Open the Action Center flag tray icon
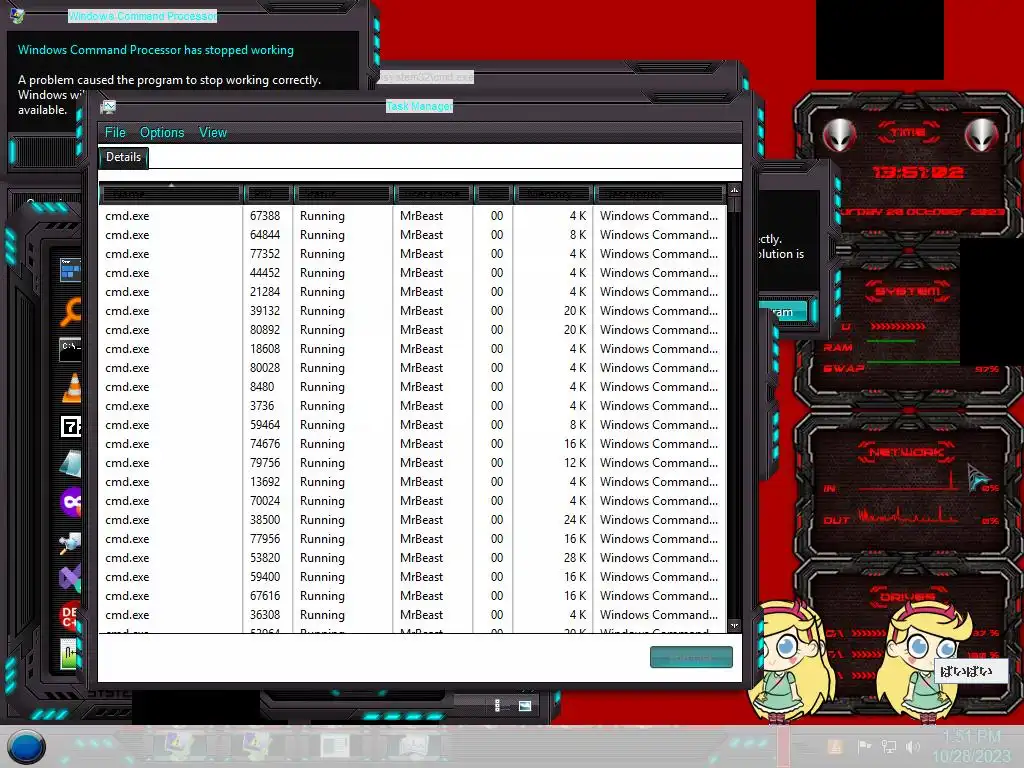Viewport: 1024px width, 768px height. (865, 746)
